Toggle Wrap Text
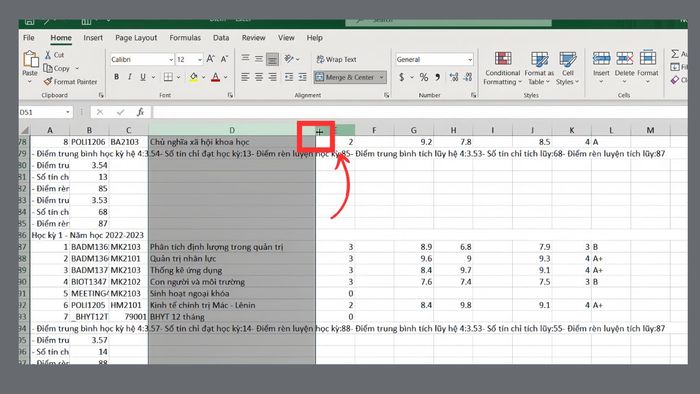 tap(336, 59)
